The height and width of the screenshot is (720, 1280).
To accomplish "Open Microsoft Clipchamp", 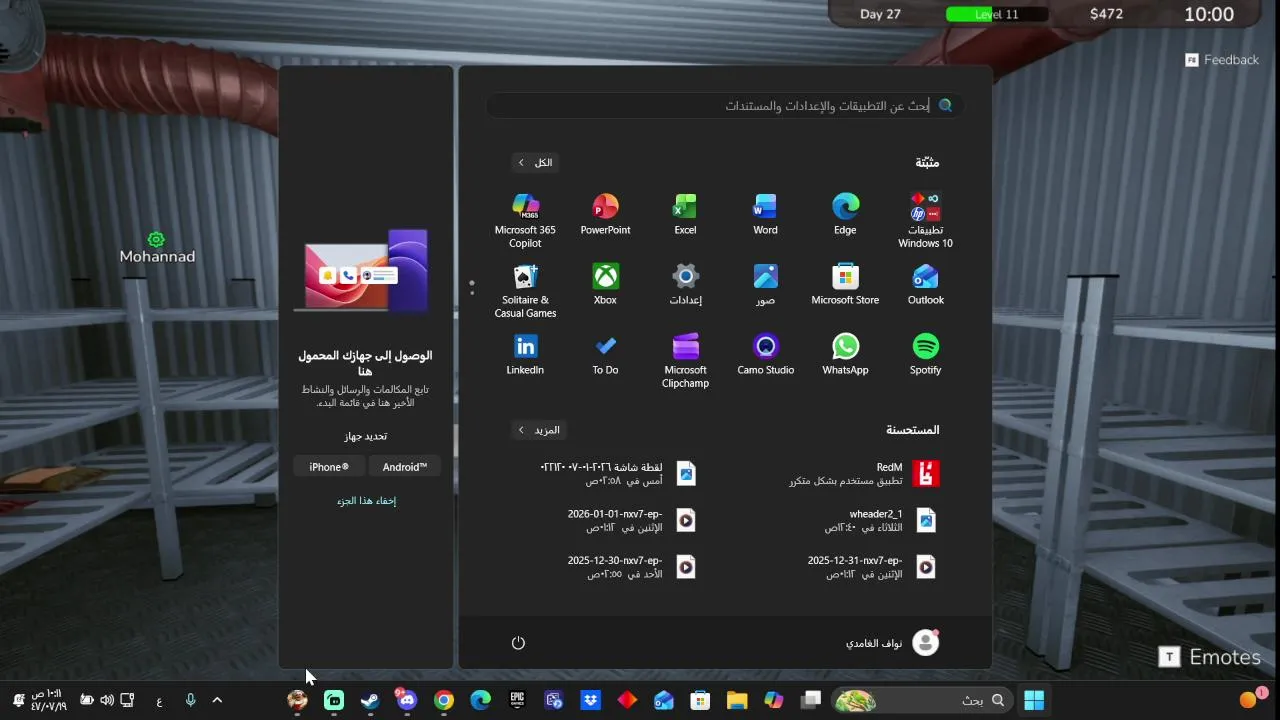I will coord(685,360).
